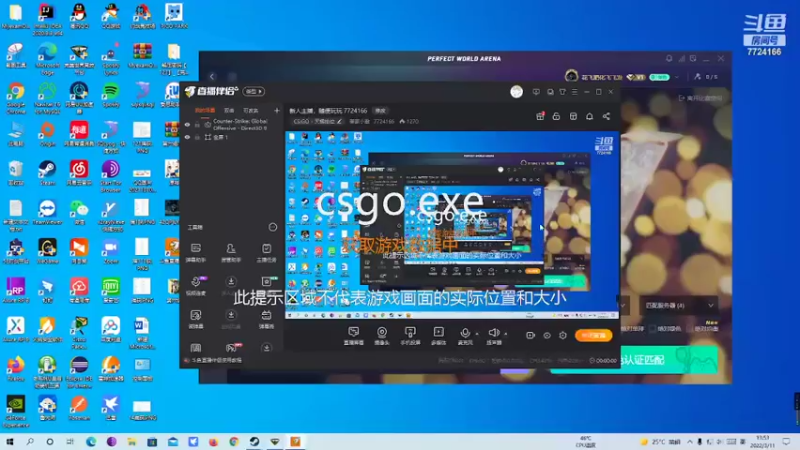Open the 弹幕助手 tool in the toolbox
800x450 pixels.
pos(196,253)
